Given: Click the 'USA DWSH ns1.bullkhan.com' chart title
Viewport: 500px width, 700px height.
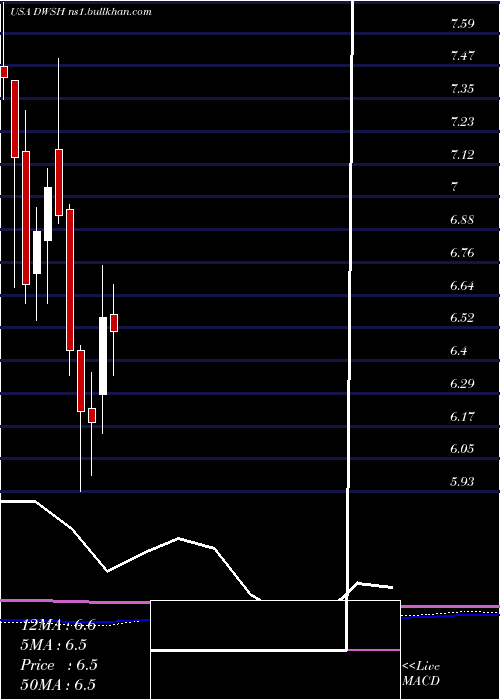Looking at the screenshot, I should 80,12.
